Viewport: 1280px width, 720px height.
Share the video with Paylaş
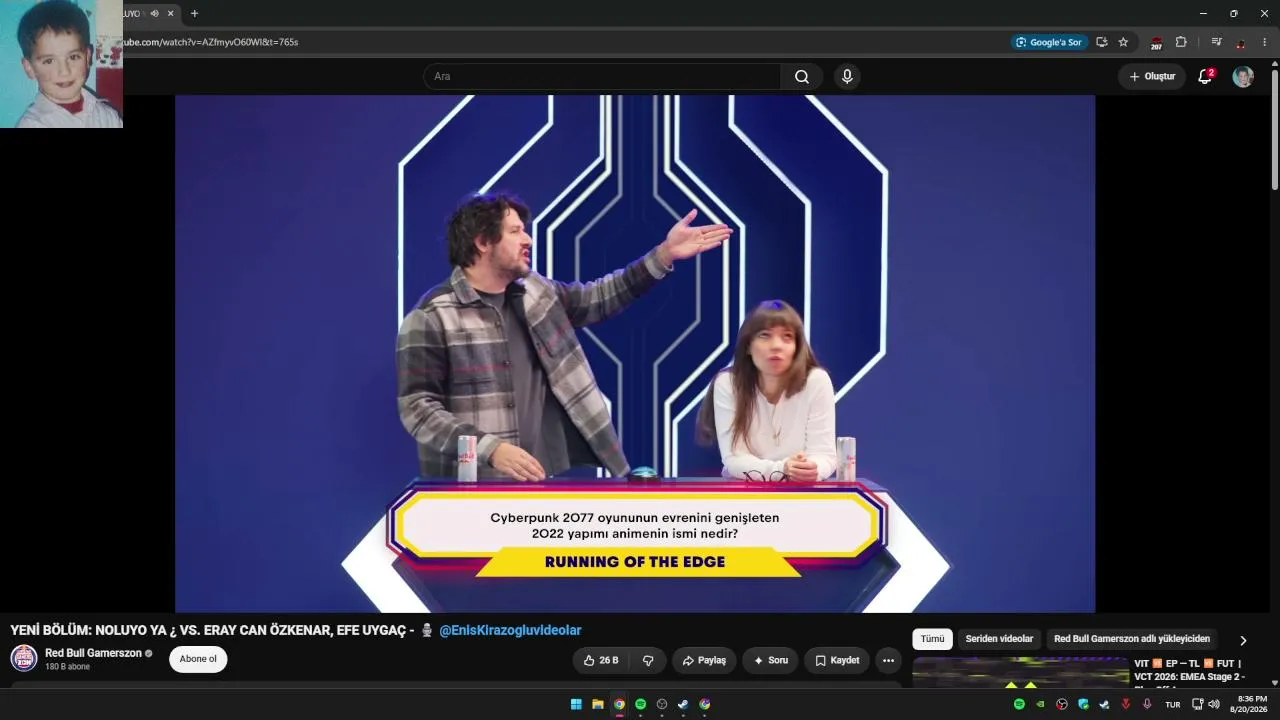704,660
